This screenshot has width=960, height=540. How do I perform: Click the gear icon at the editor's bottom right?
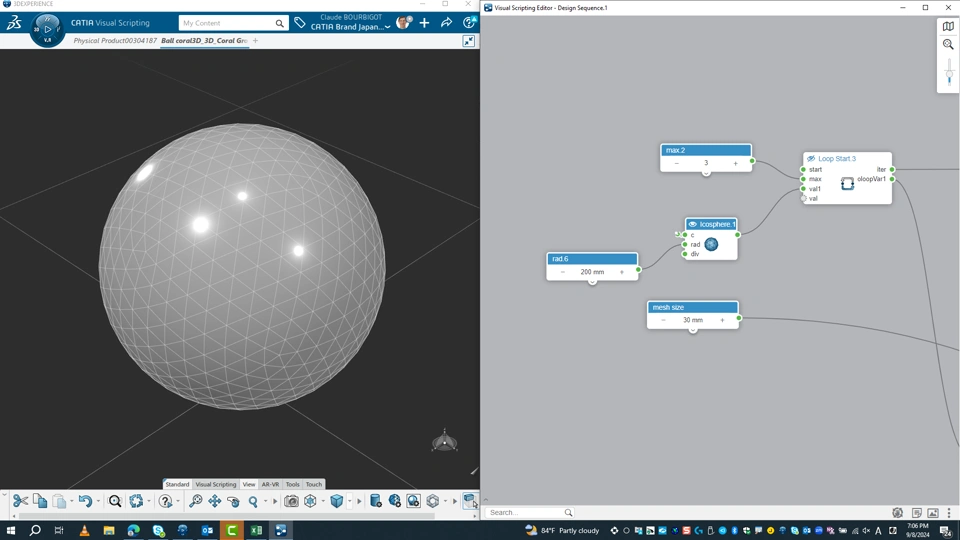click(898, 513)
